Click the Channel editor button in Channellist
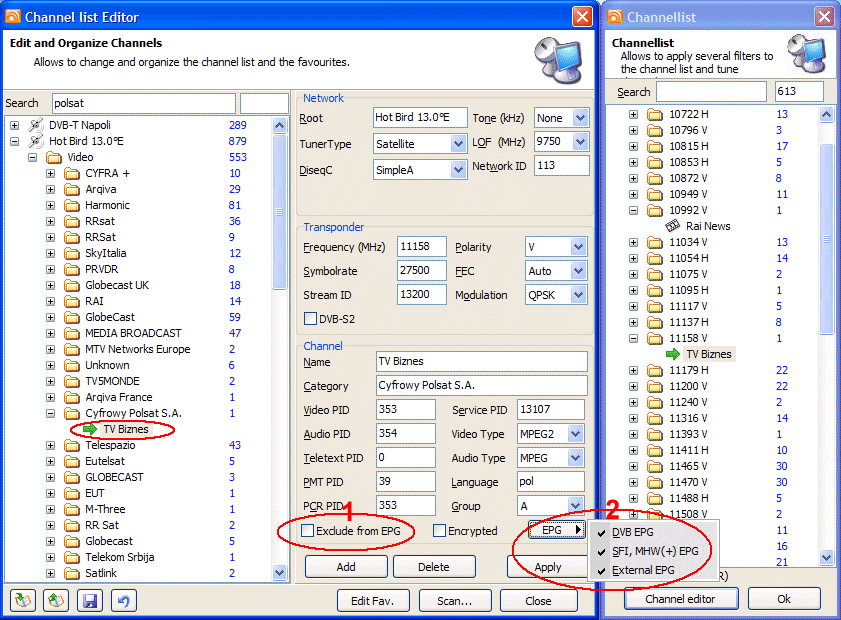841x620 pixels. (x=681, y=599)
